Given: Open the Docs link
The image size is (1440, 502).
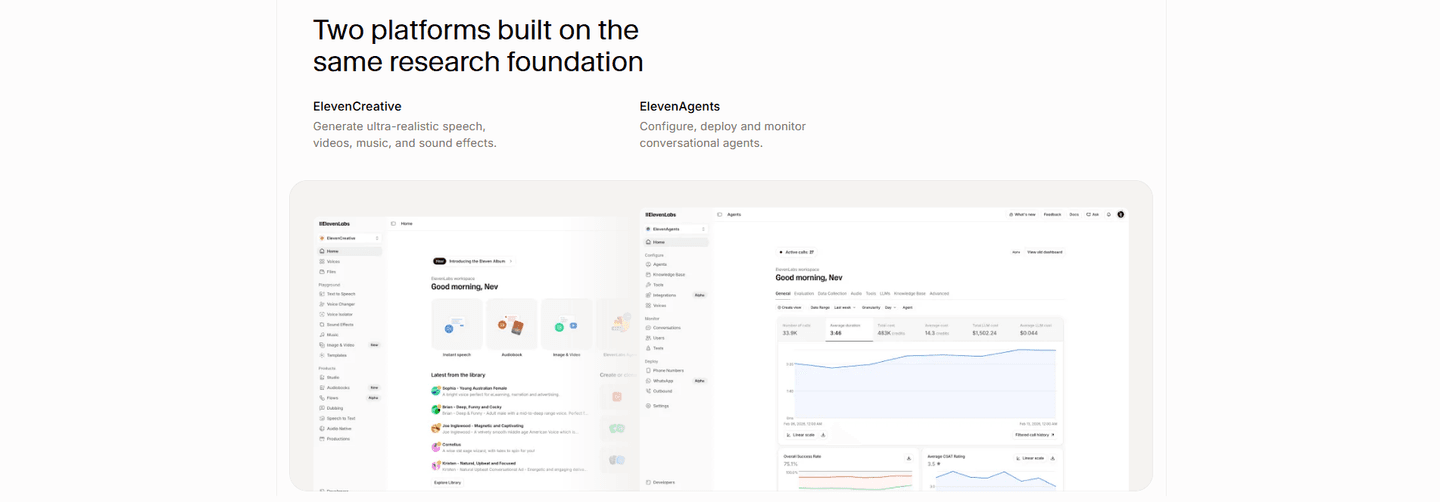Looking at the screenshot, I should click(1074, 214).
